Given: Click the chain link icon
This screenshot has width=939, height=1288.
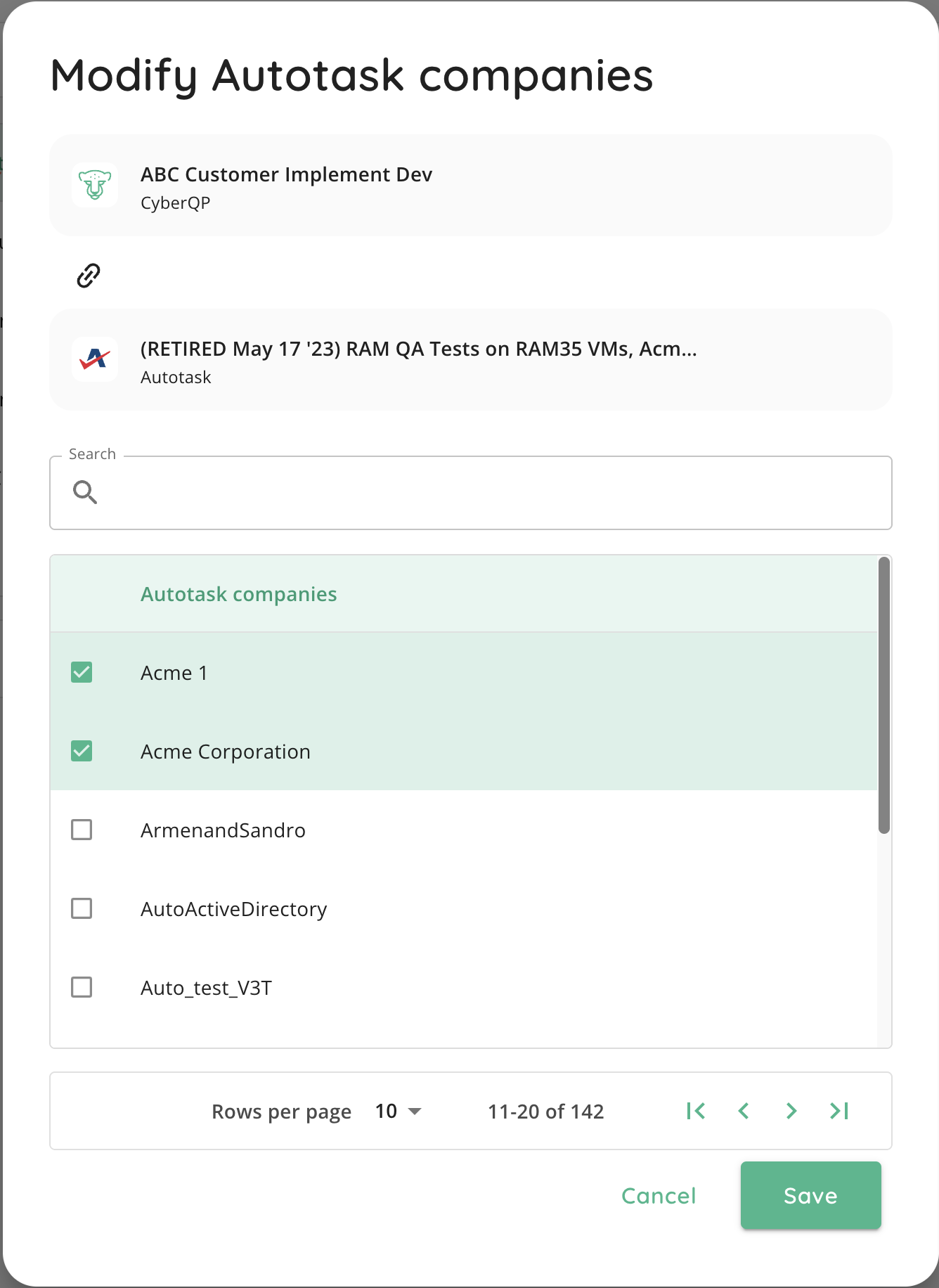Looking at the screenshot, I should (89, 276).
